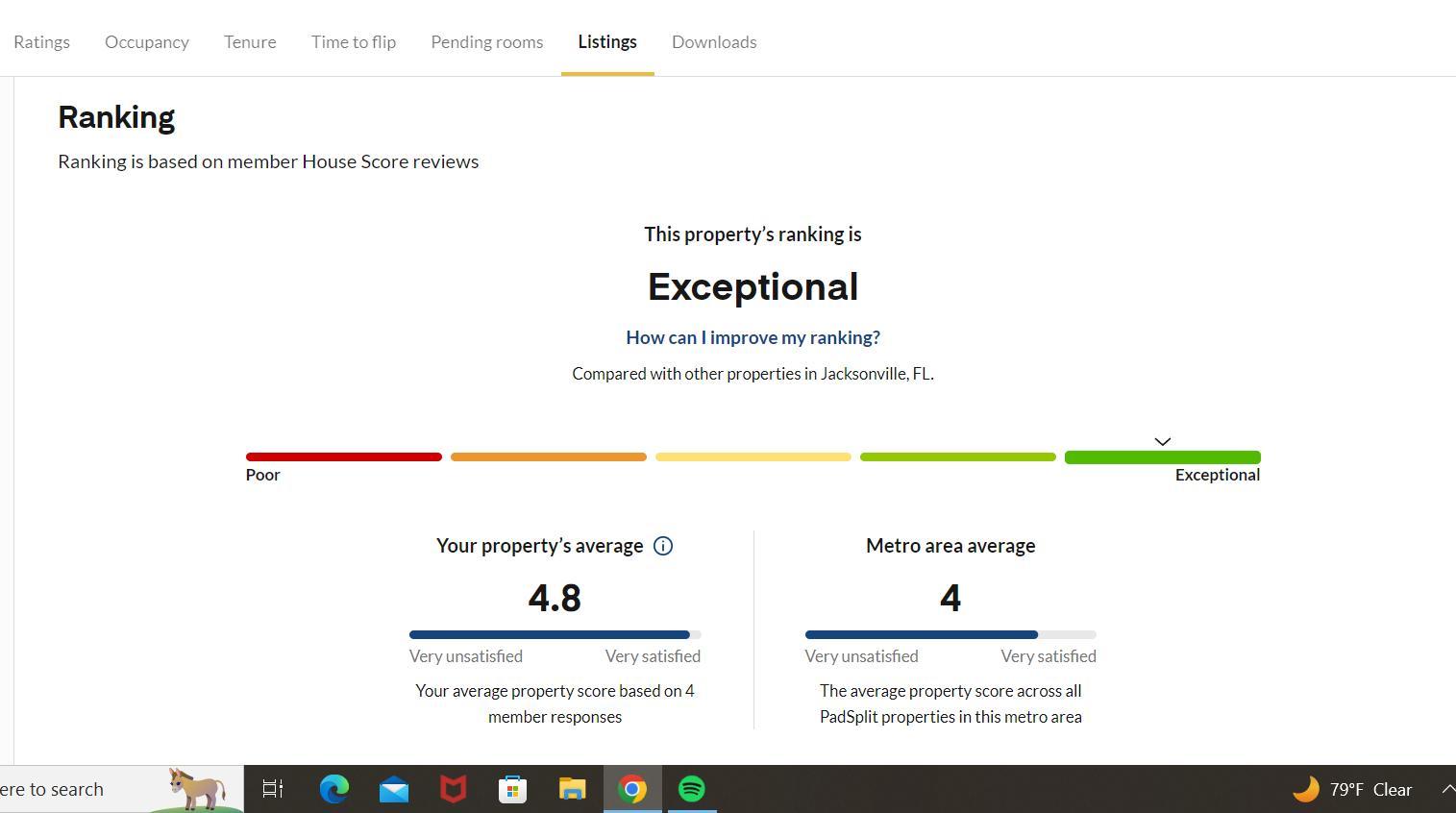Click the chevron marker above the Exceptional bar
Viewport: 1456px width, 813px height.
[1162, 441]
